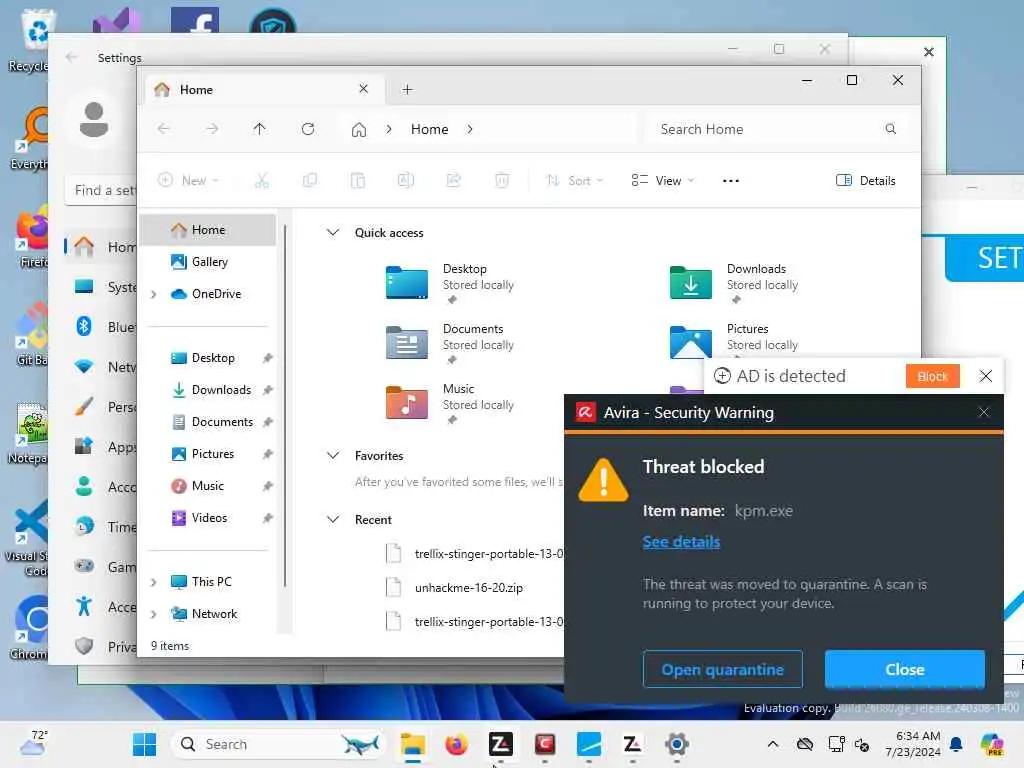The image size is (1024, 768).
Task: Click Find a setting box in Settings
Action: 102,190
